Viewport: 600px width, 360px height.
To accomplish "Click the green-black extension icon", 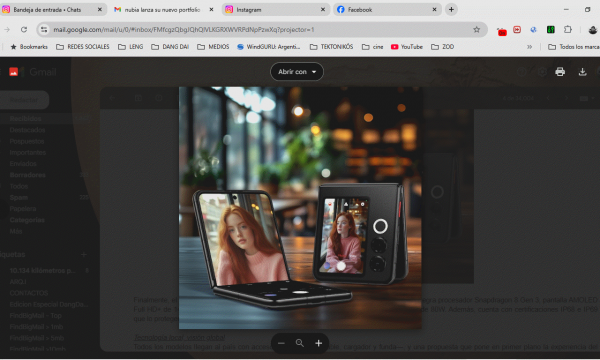I will (x=551, y=29).
